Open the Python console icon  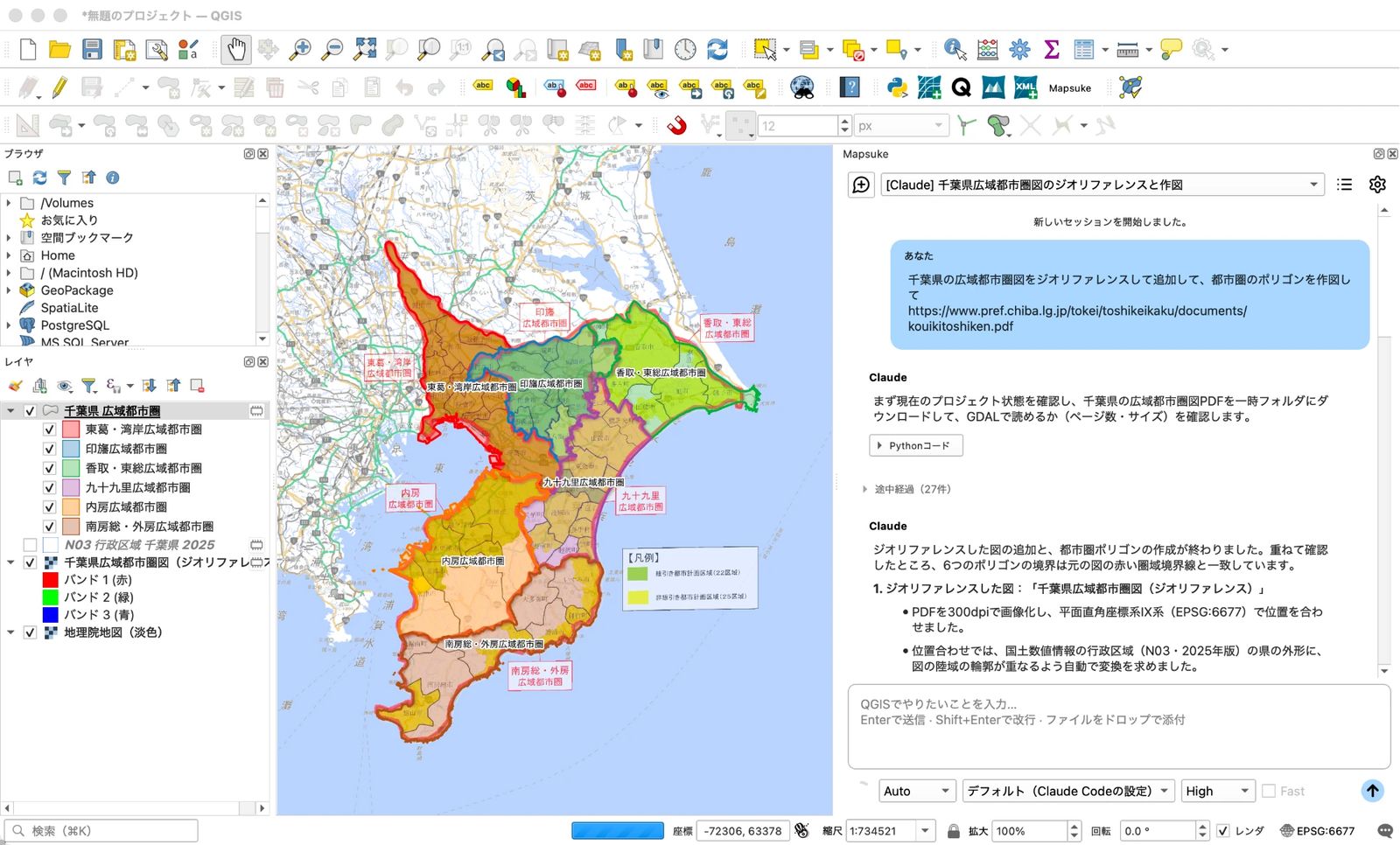pyautogui.click(x=897, y=87)
